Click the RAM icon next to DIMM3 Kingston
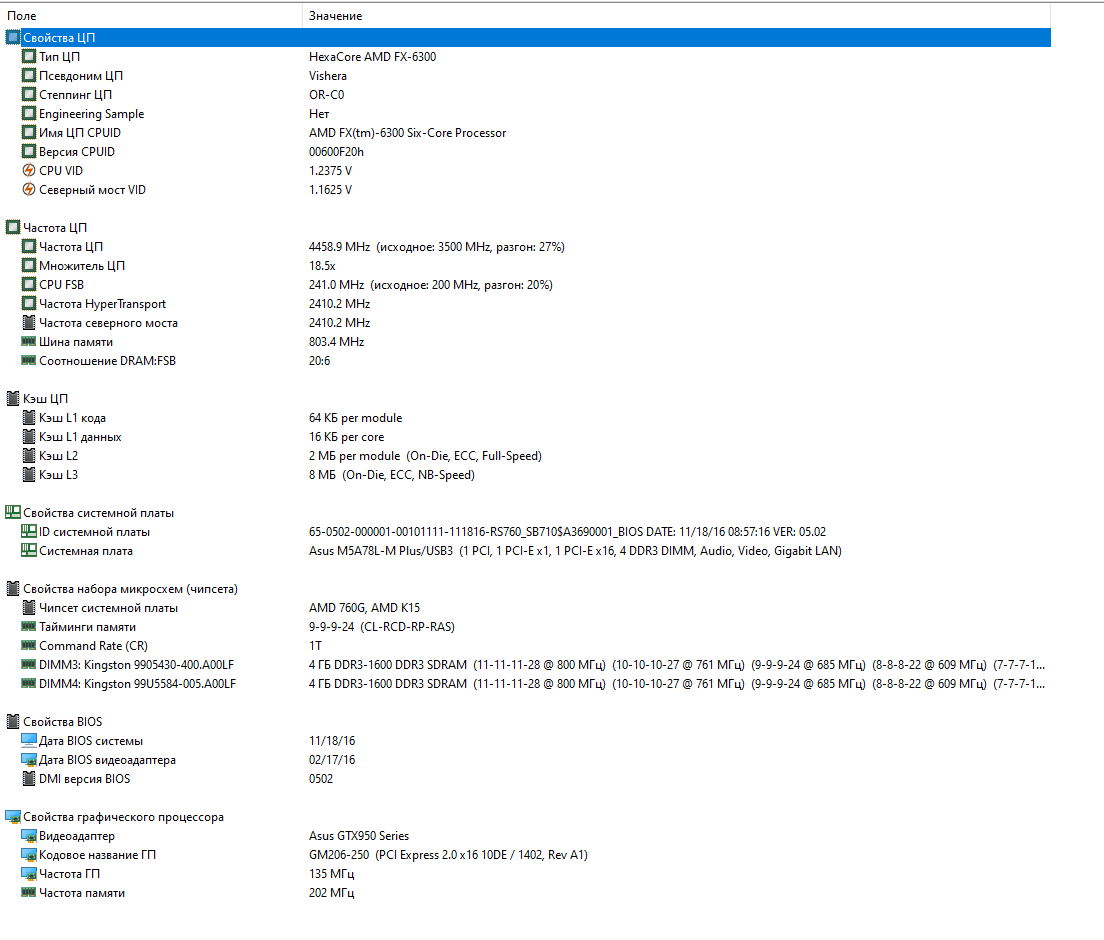 29,665
